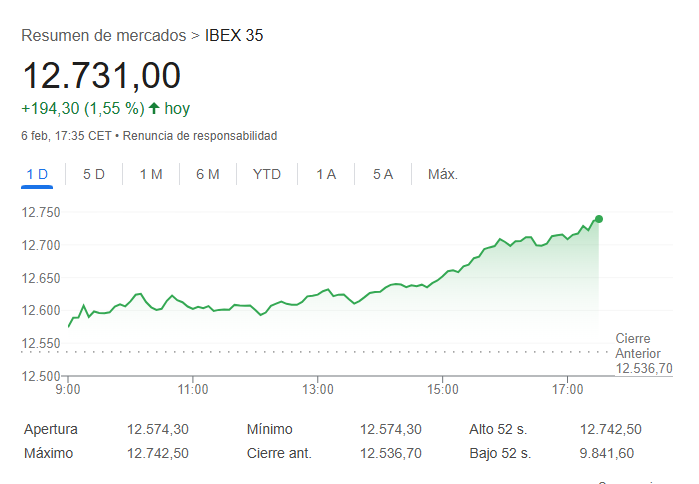This screenshot has height=484, width=699.
Task: Select the 6 M chart tab
Action: click(208, 174)
